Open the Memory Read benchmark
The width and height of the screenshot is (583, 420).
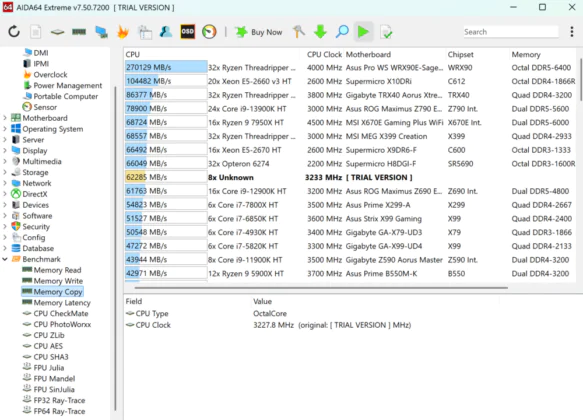click(52, 270)
